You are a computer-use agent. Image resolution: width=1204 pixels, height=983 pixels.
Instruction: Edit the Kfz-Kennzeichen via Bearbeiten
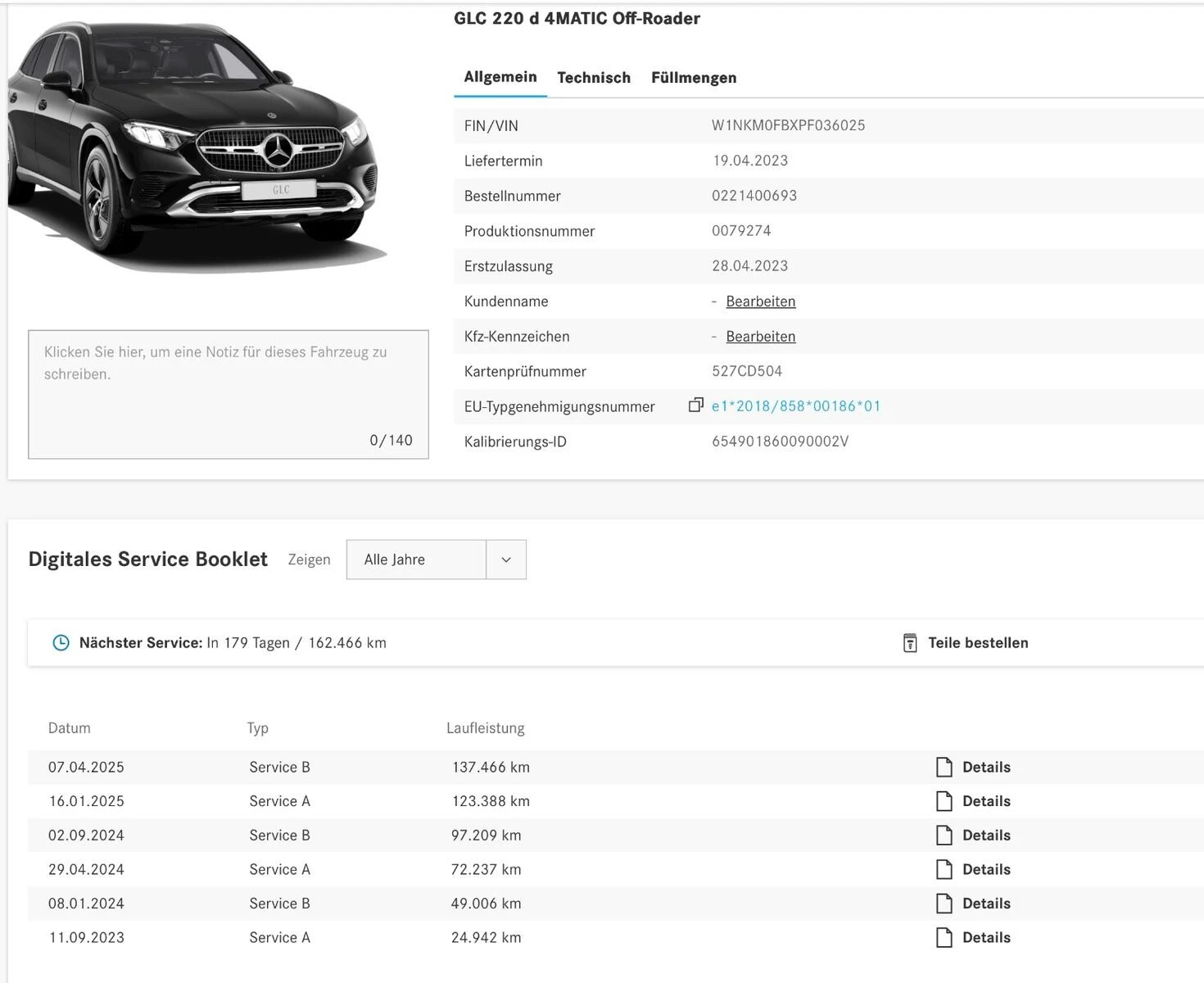coord(760,337)
